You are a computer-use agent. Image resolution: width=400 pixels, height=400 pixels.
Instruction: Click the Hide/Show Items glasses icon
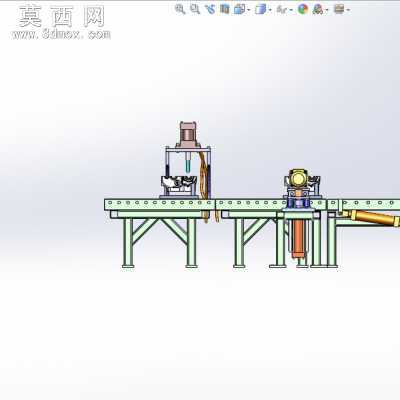pos(282,10)
